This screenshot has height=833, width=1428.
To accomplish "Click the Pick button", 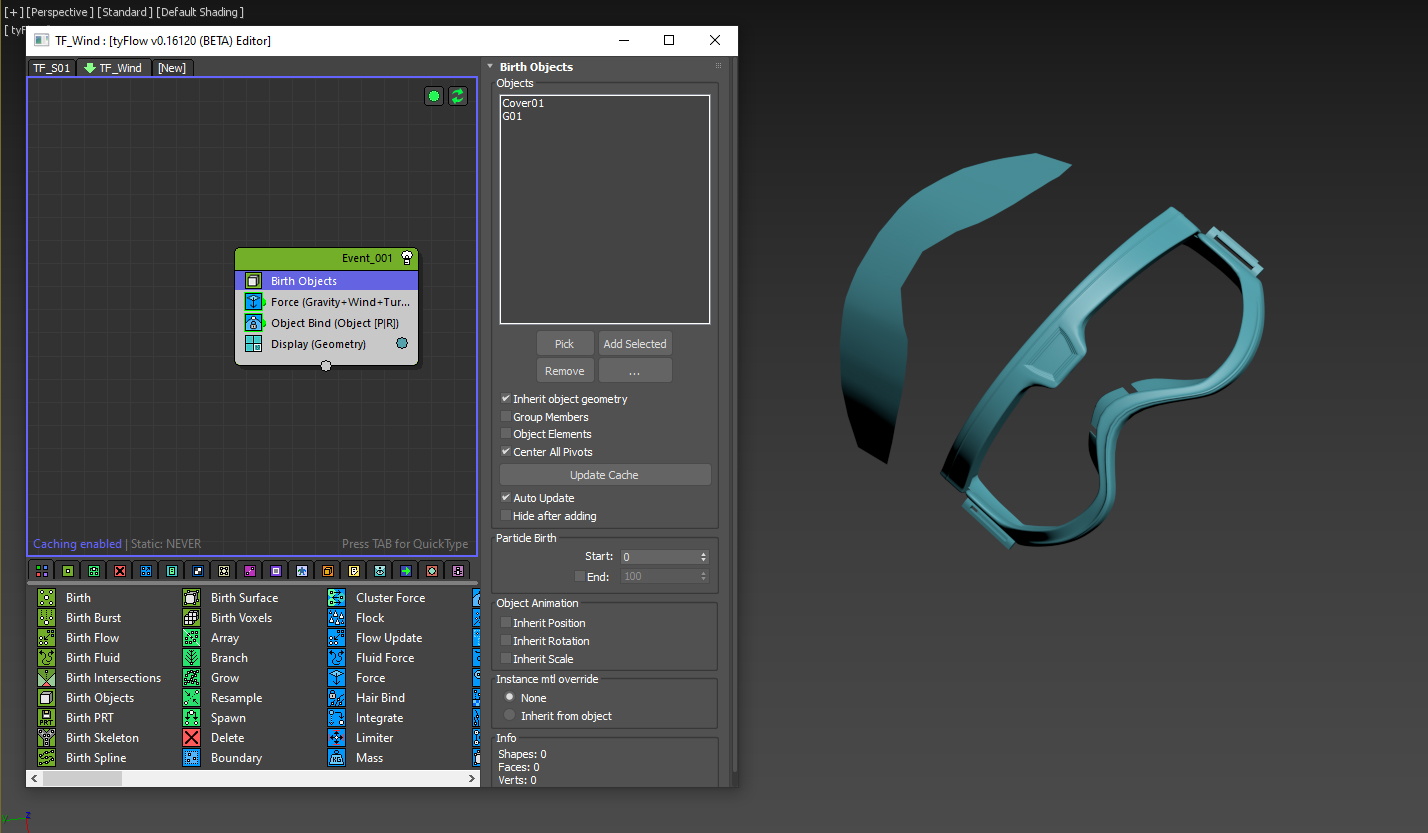I will click(565, 343).
